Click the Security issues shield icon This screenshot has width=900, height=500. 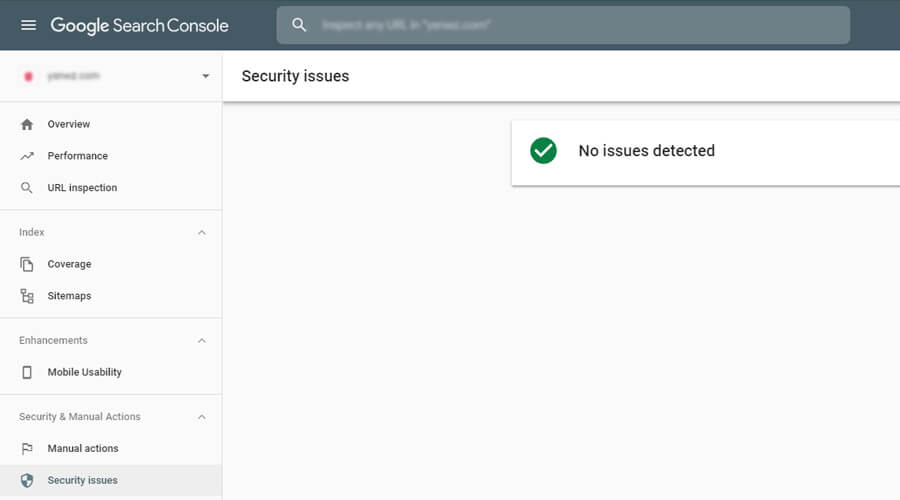pyautogui.click(x=27, y=480)
